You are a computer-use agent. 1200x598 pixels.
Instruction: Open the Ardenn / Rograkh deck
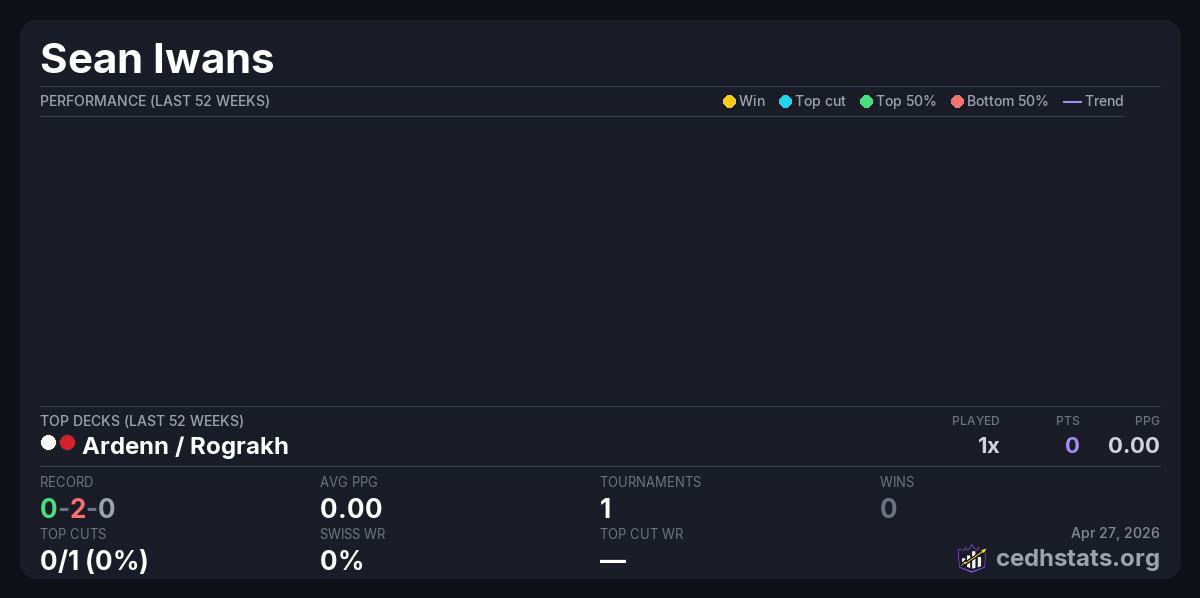coord(185,446)
